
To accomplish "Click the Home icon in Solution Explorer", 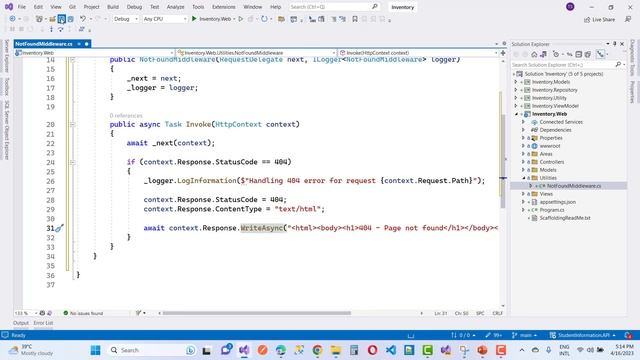I will coord(534,54).
